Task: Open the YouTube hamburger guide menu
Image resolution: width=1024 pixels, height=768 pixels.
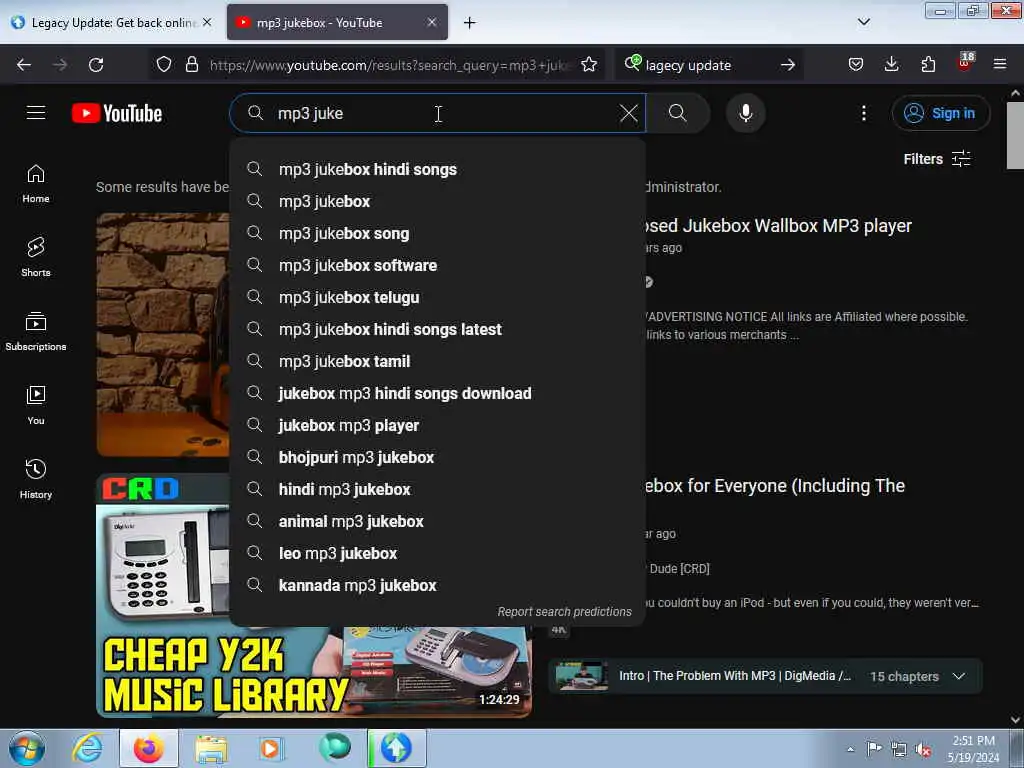Action: pos(36,113)
